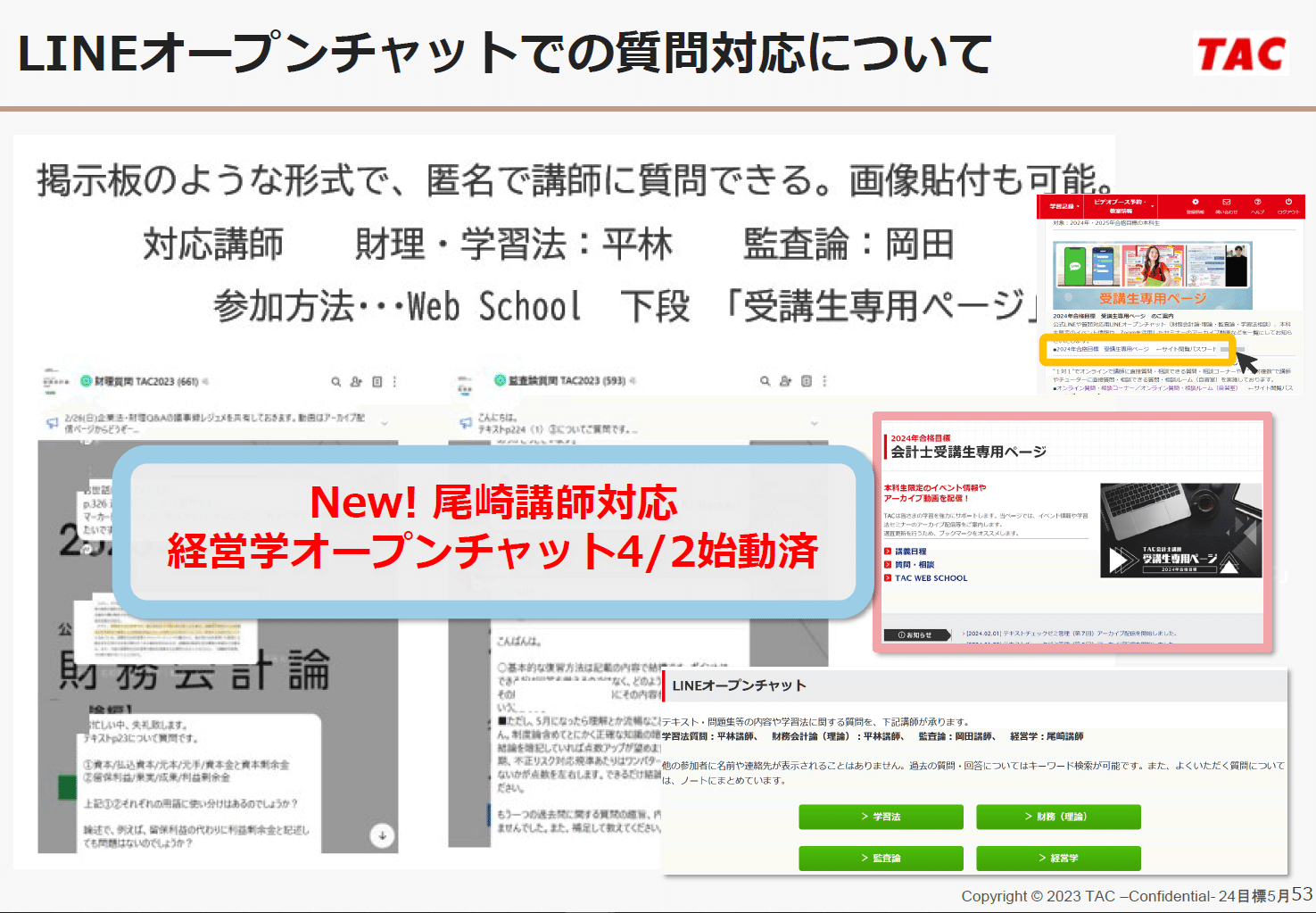Click the search icon in 監査論質問 TAC2023 chat
This screenshot has width=1316, height=913.
[764, 380]
